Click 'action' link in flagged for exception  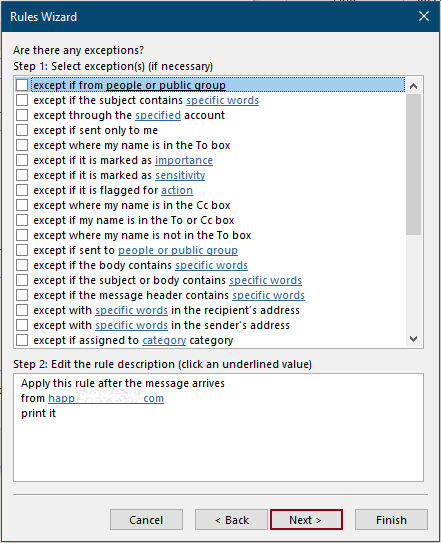click(x=177, y=190)
